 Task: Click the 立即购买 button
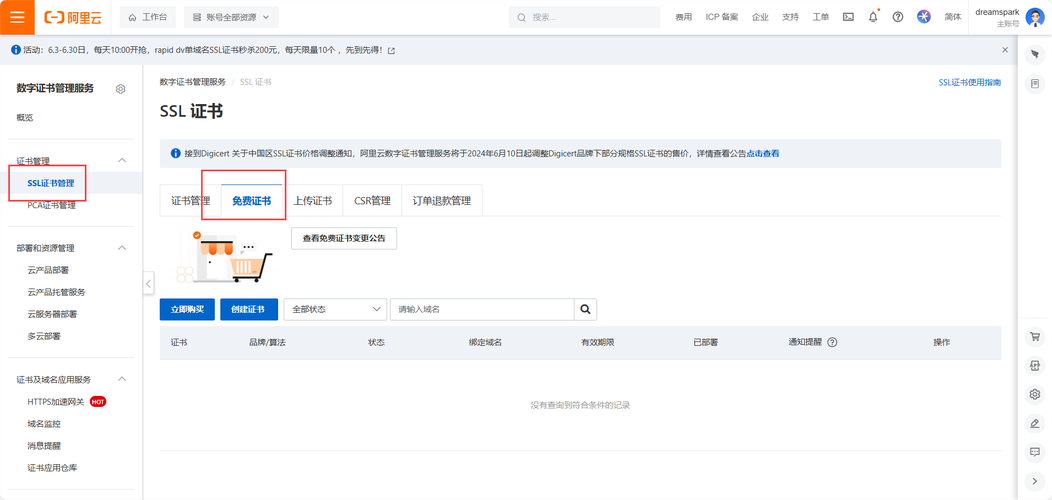pyautogui.click(x=187, y=309)
